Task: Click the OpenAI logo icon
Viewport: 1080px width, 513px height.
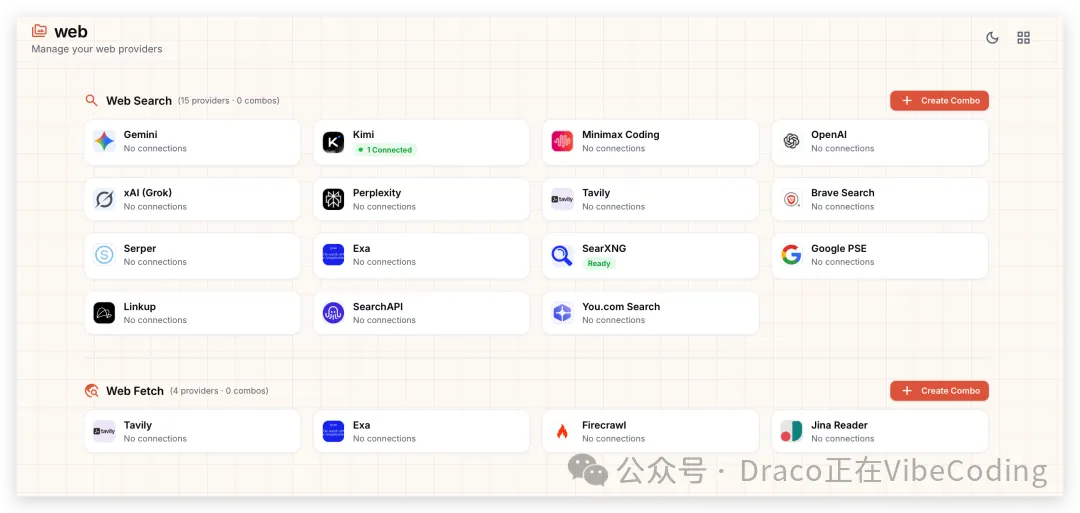Action: 791,142
